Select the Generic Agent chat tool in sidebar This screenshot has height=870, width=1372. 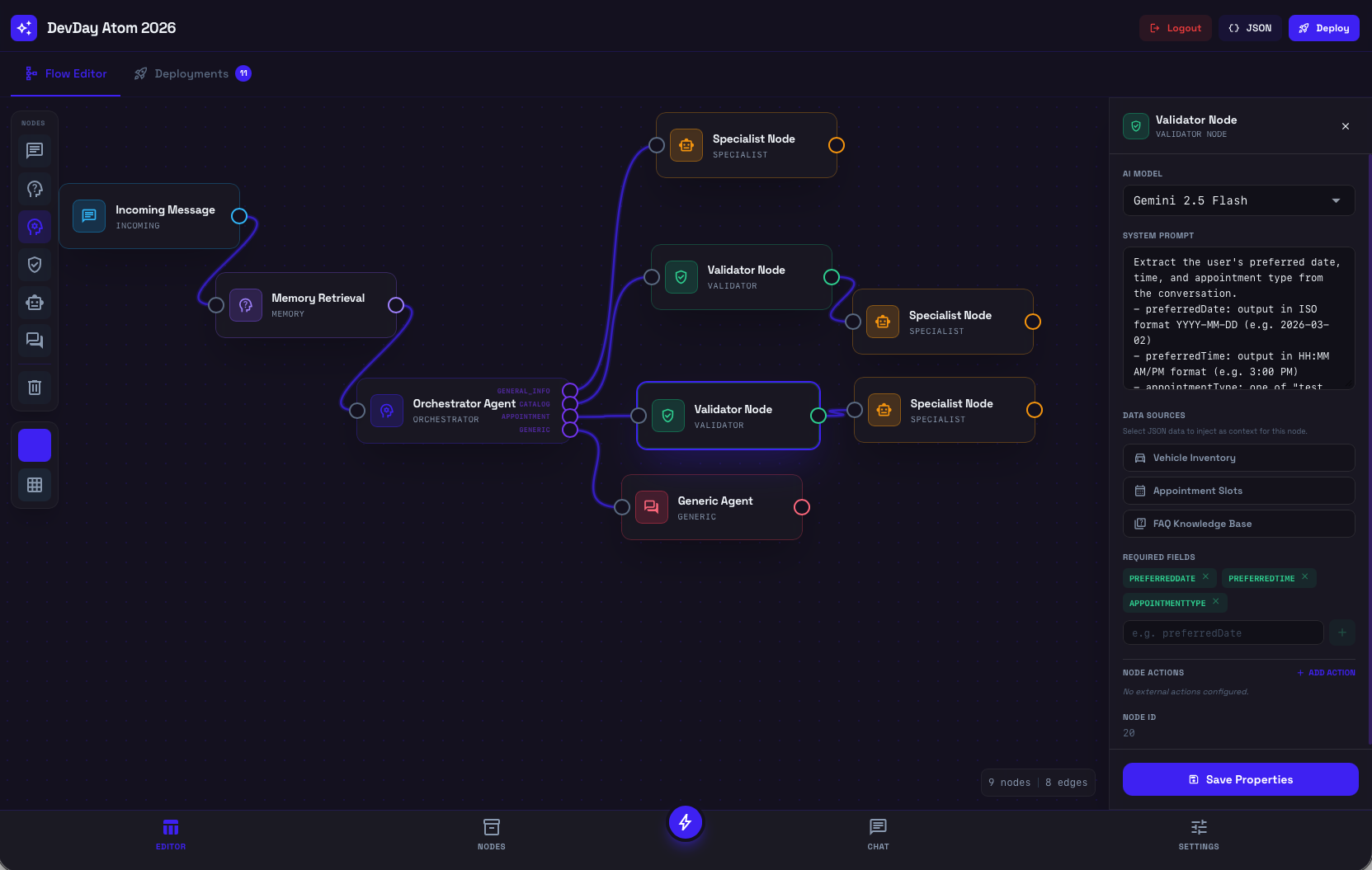(x=35, y=340)
